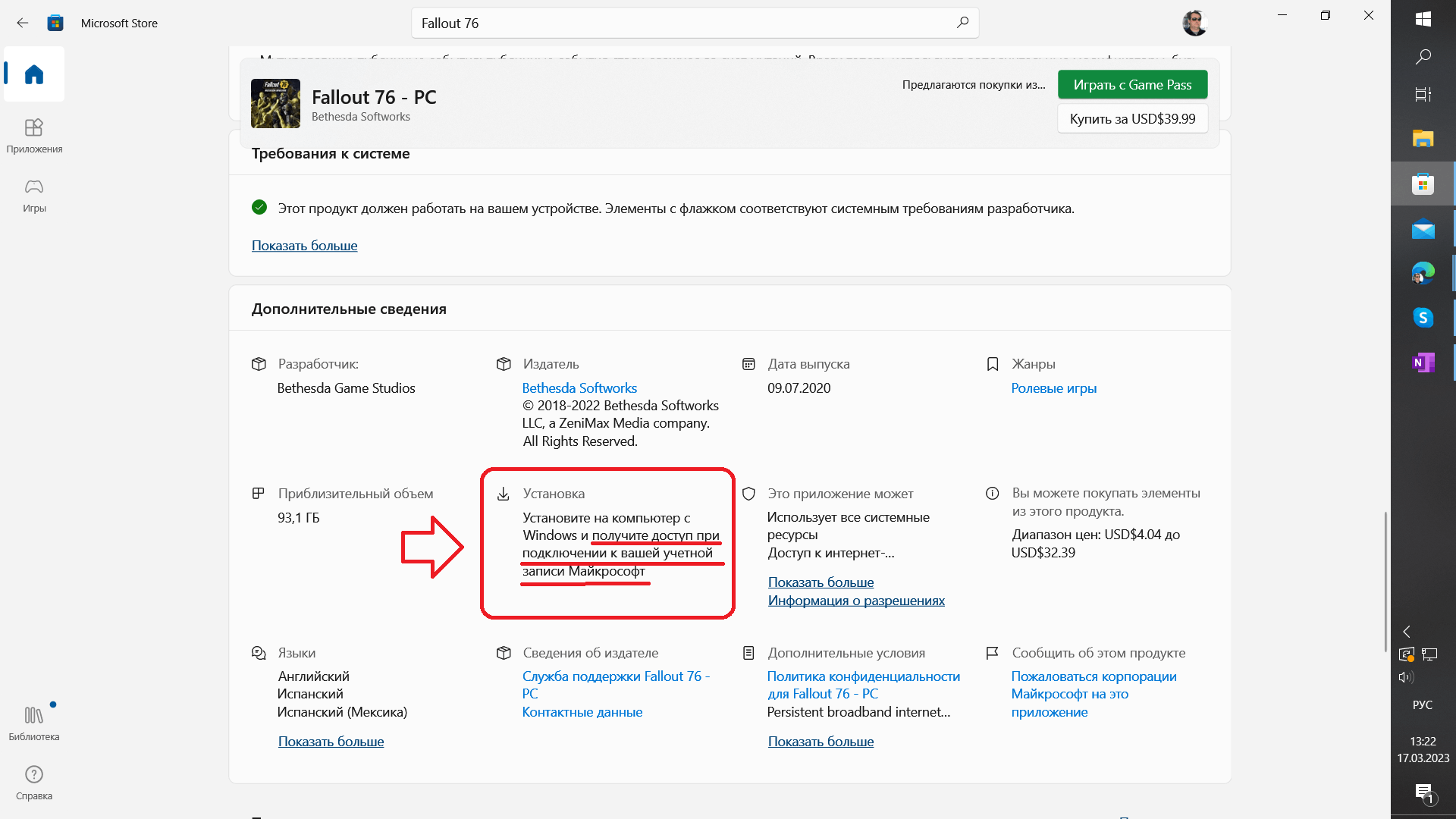Click the shield permissions icon

[x=748, y=494]
